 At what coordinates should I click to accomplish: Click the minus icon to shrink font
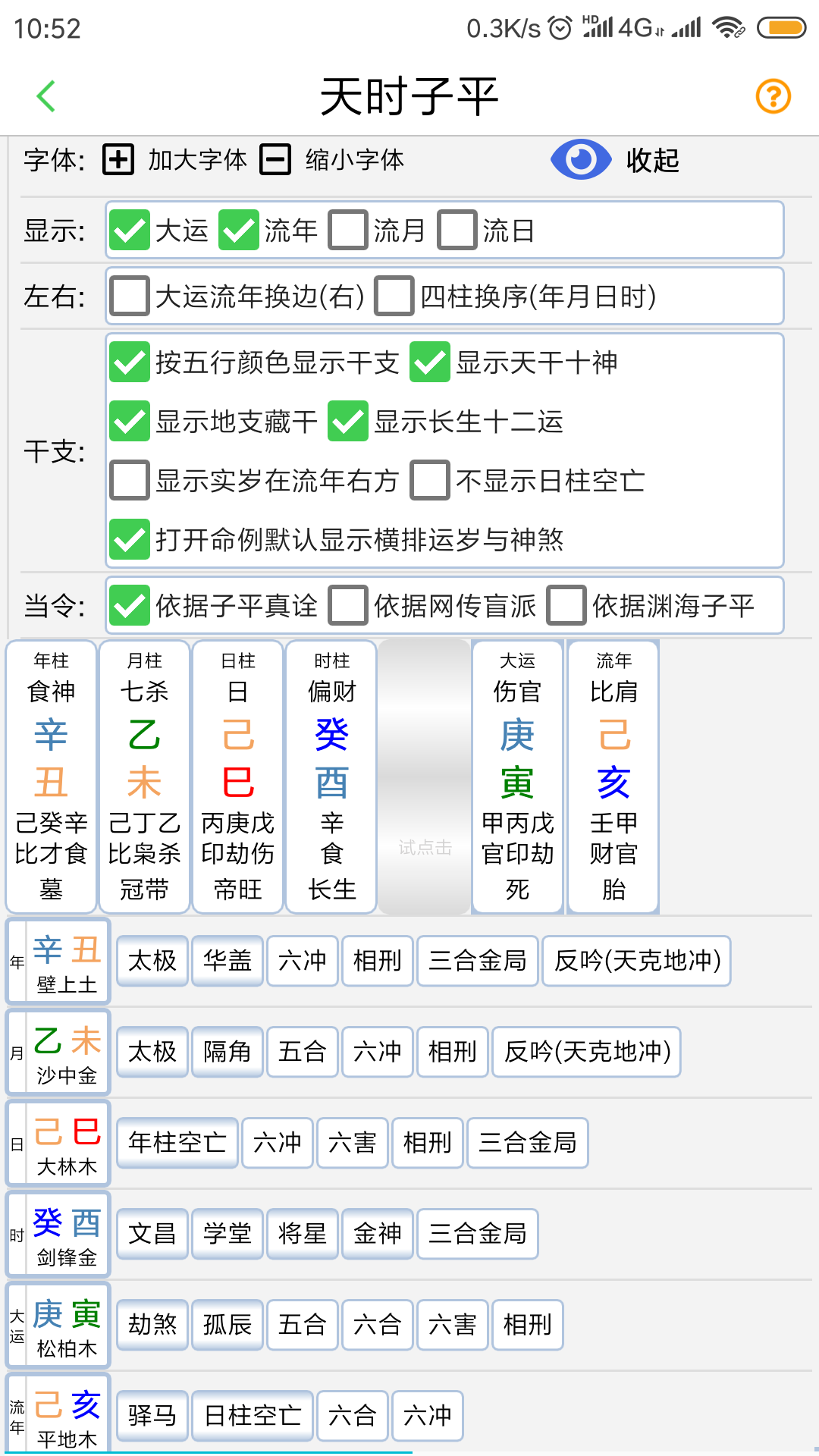(x=275, y=160)
